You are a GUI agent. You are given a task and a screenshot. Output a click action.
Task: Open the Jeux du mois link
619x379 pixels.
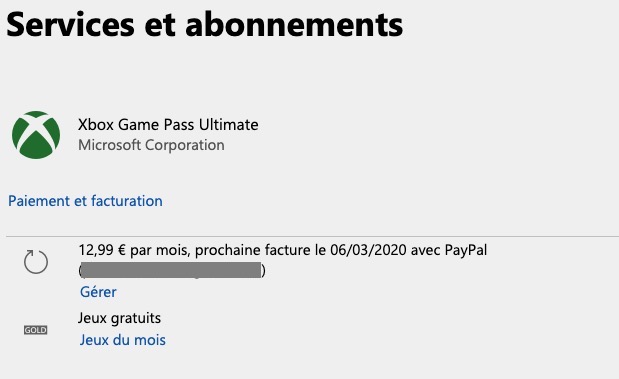123,340
